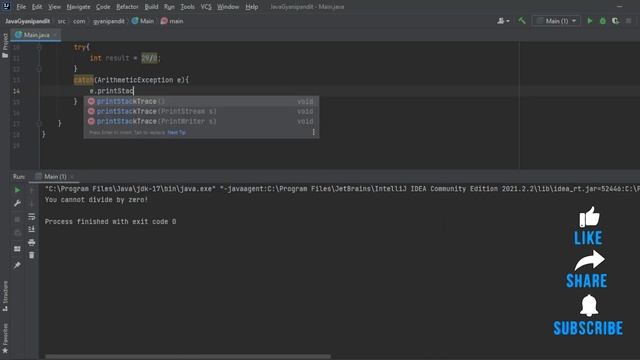Viewport: 640px width, 360px height.
Task: Pin the run tab with pin icon
Action: point(17,265)
